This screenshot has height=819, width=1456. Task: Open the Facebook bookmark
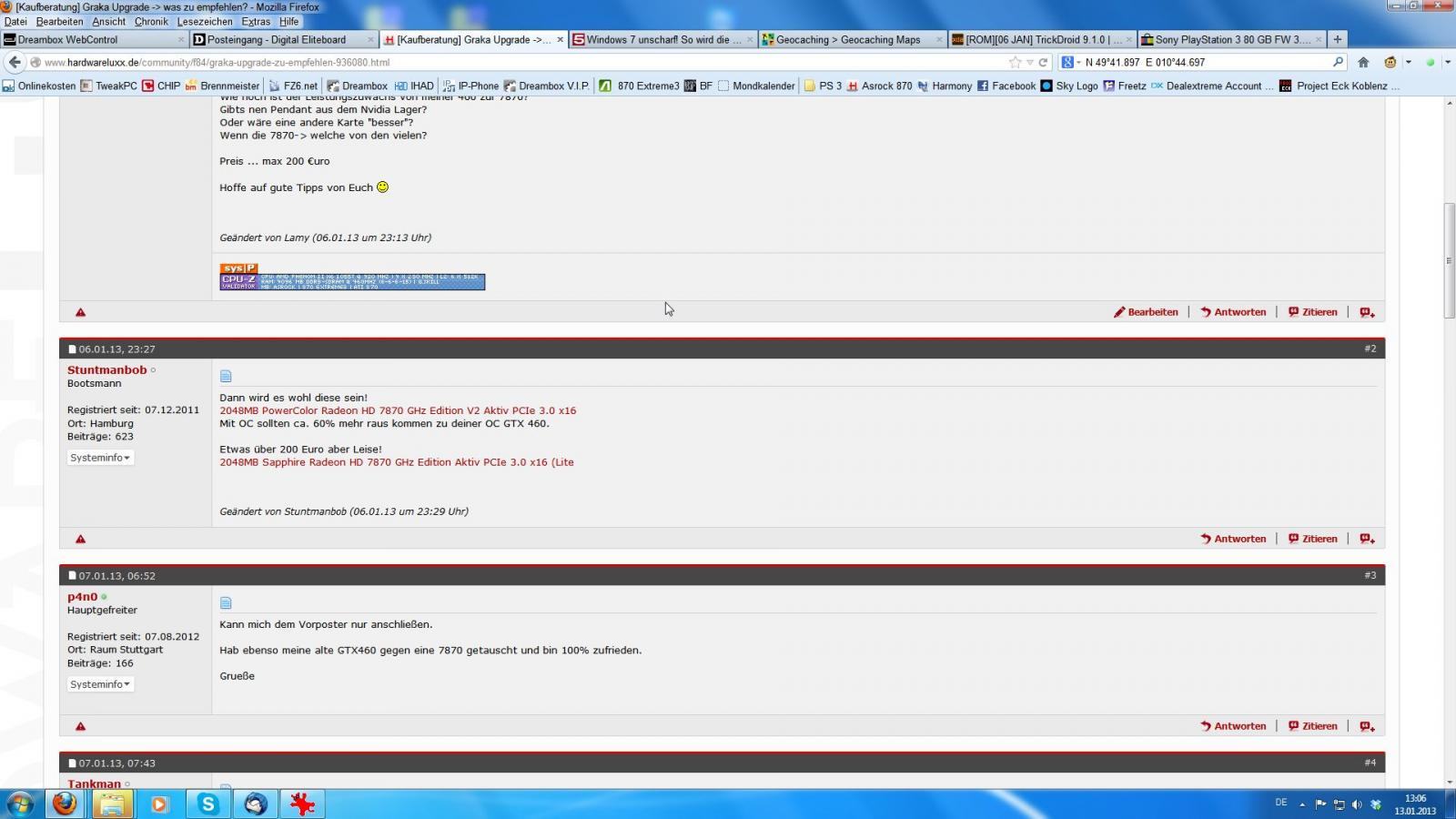click(x=1006, y=86)
